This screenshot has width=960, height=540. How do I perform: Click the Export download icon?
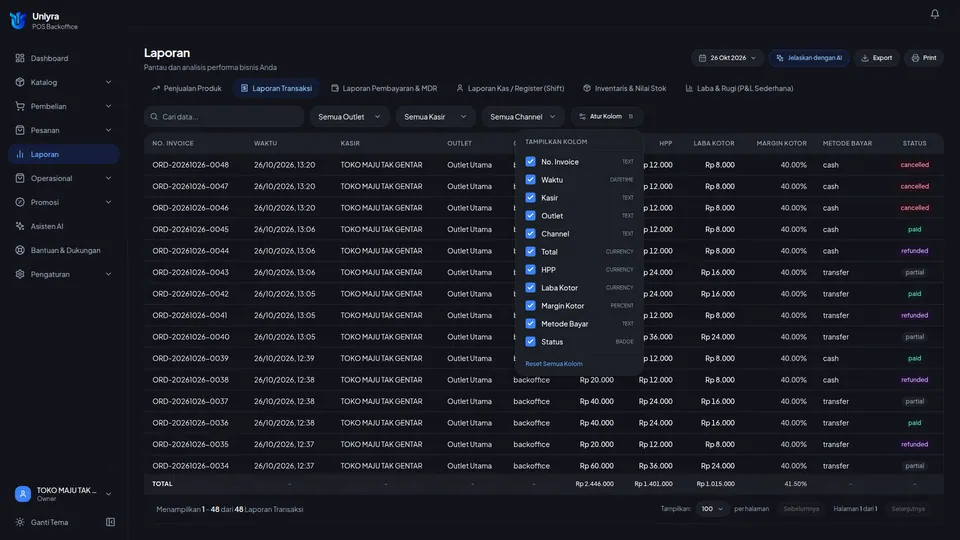point(864,58)
